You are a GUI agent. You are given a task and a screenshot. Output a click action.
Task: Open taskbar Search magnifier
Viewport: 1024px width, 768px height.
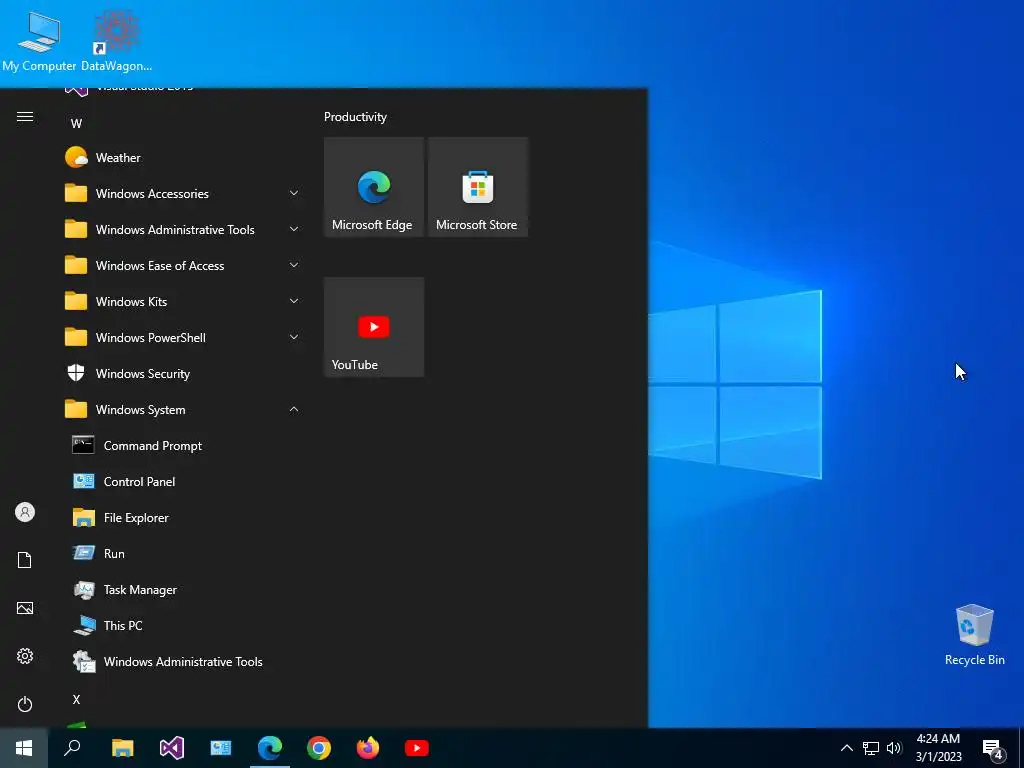click(72, 748)
